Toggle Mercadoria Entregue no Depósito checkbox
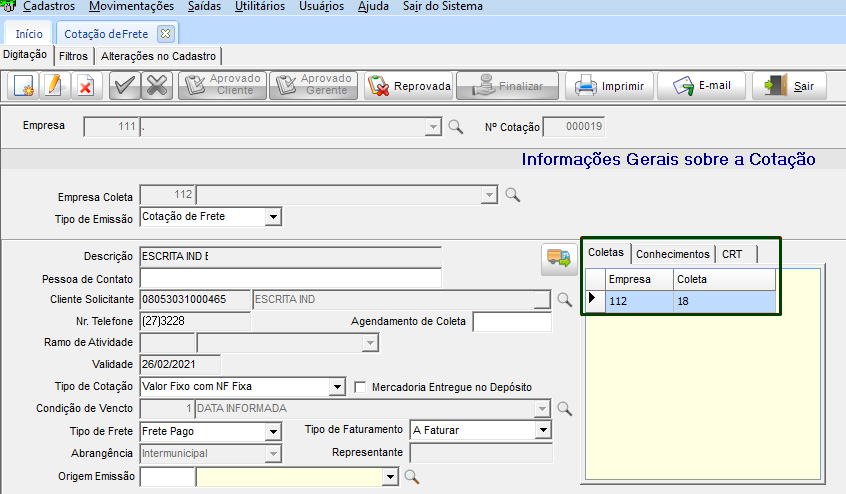 coord(362,387)
